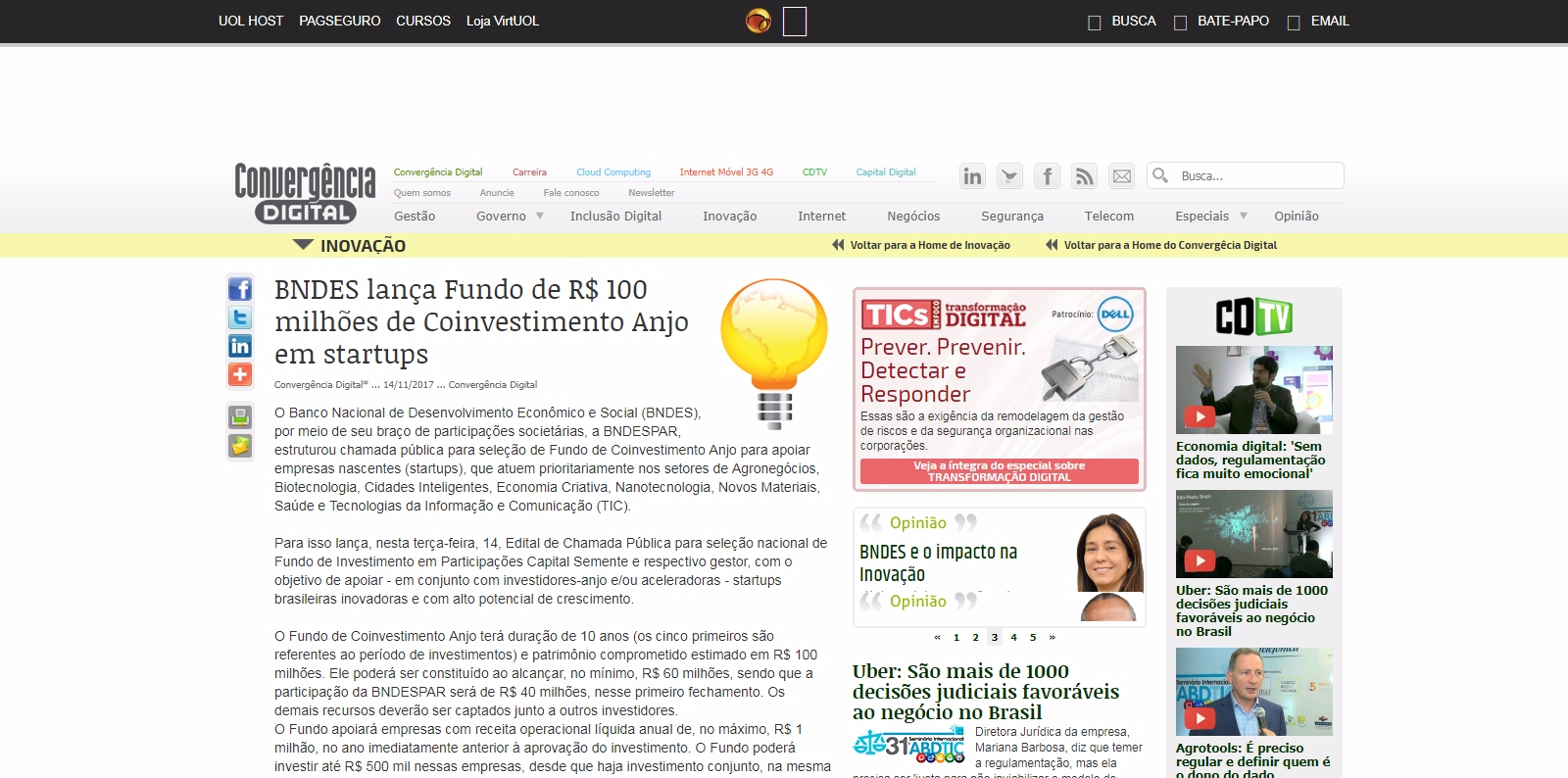Open the Cloud Computing link
The height and width of the screenshot is (778, 1568).
[613, 172]
